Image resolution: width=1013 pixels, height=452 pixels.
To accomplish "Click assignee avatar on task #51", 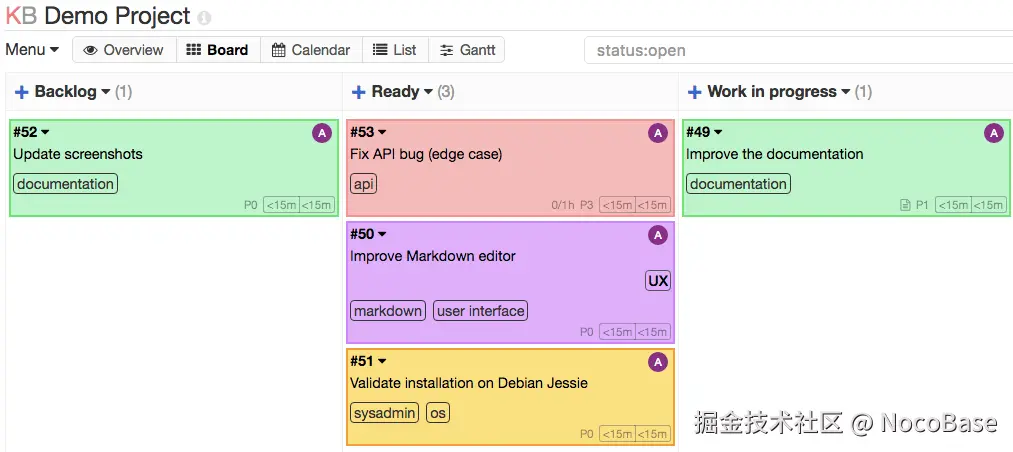I will (x=658, y=363).
